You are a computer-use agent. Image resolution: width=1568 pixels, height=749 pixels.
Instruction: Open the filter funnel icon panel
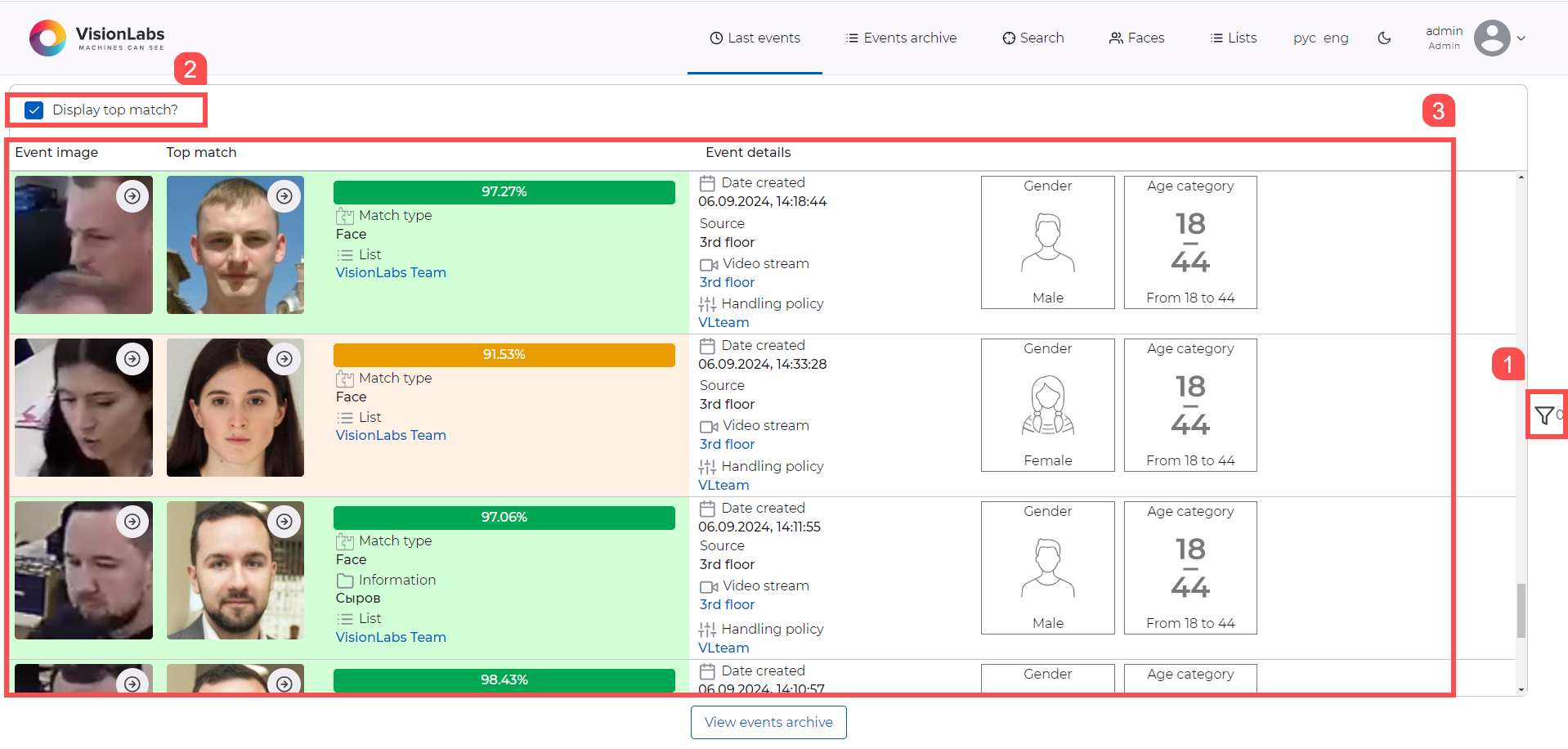1543,415
